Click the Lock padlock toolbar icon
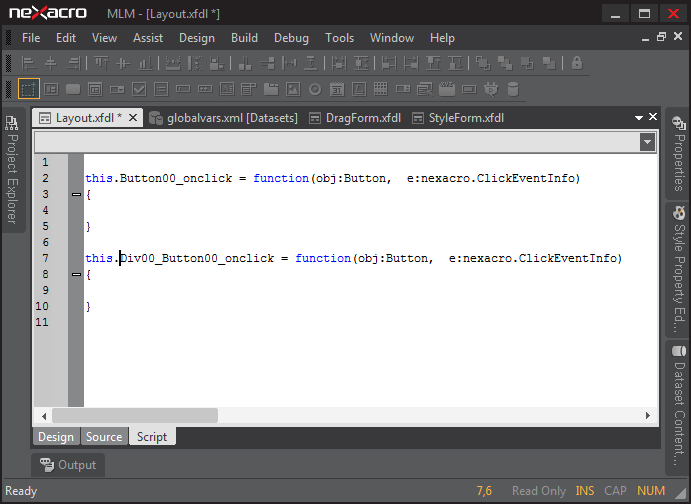The width and height of the screenshot is (691, 504). (x=576, y=63)
